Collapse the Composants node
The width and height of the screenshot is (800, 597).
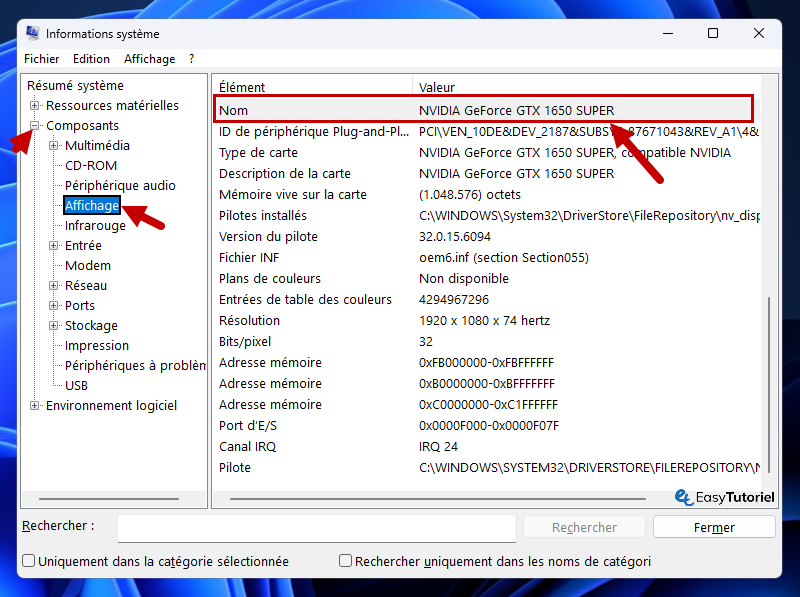click(x=34, y=126)
